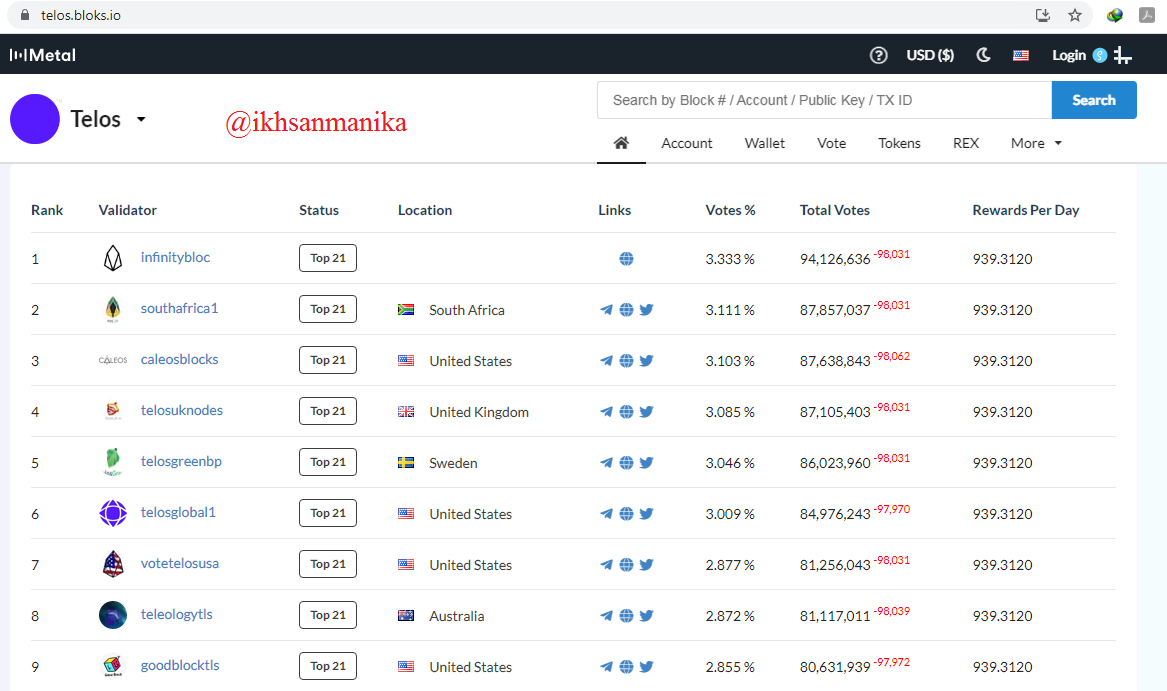The height and width of the screenshot is (691, 1167).
Task: Open the votetelosusa validator link
Action: 179,563
